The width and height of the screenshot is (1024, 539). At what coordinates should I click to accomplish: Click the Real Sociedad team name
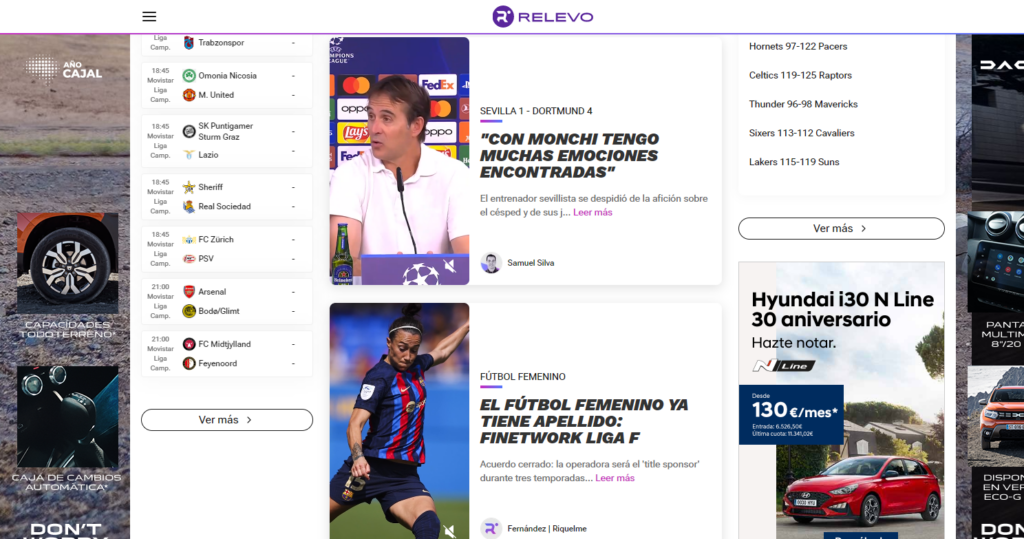[225, 206]
